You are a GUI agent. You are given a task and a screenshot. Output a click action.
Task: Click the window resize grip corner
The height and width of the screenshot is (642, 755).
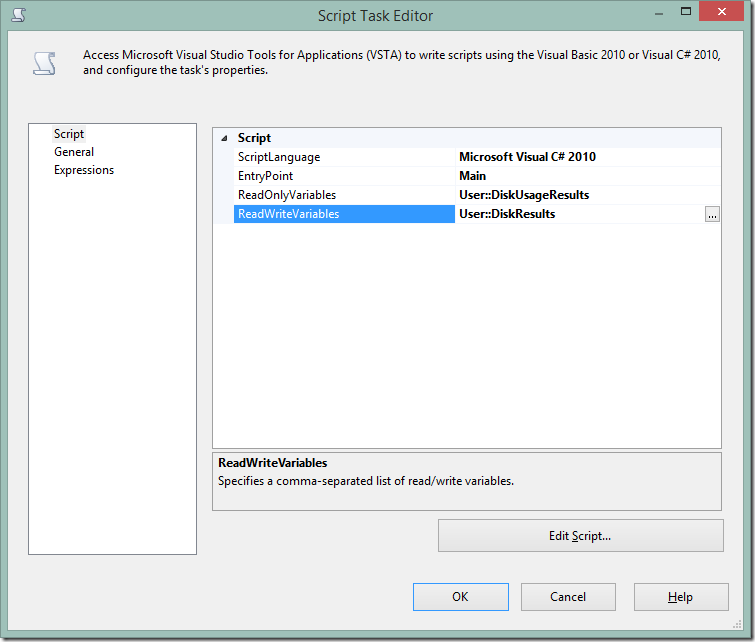click(737, 625)
